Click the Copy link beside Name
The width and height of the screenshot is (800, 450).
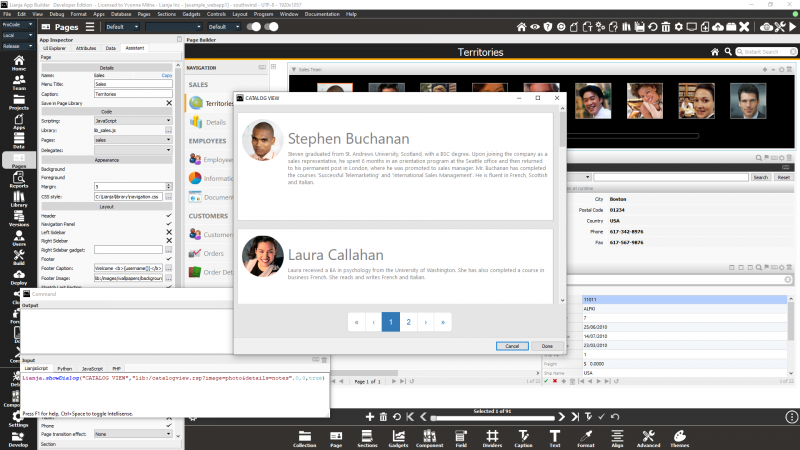[x=167, y=76]
